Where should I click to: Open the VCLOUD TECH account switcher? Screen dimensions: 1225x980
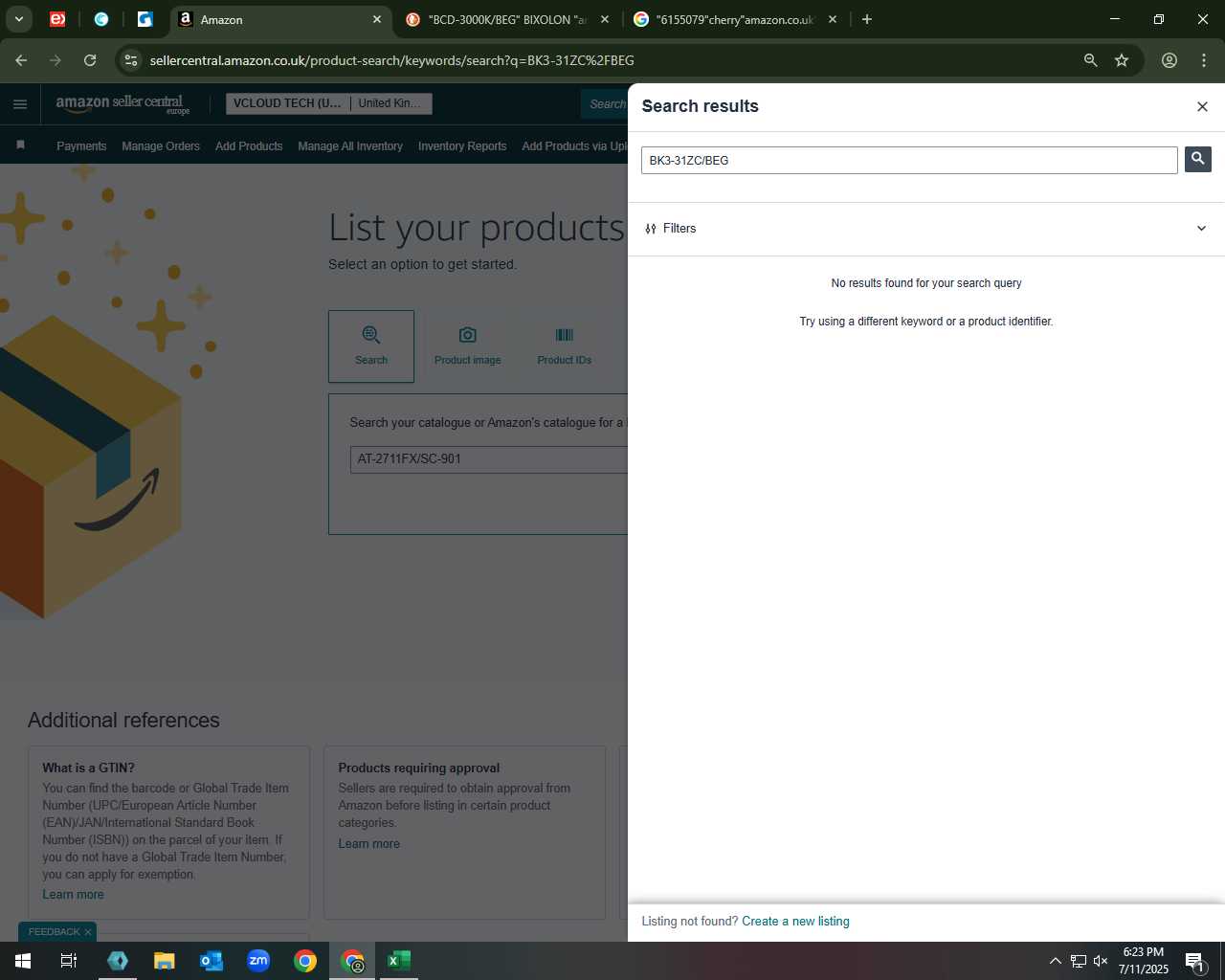pos(328,103)
